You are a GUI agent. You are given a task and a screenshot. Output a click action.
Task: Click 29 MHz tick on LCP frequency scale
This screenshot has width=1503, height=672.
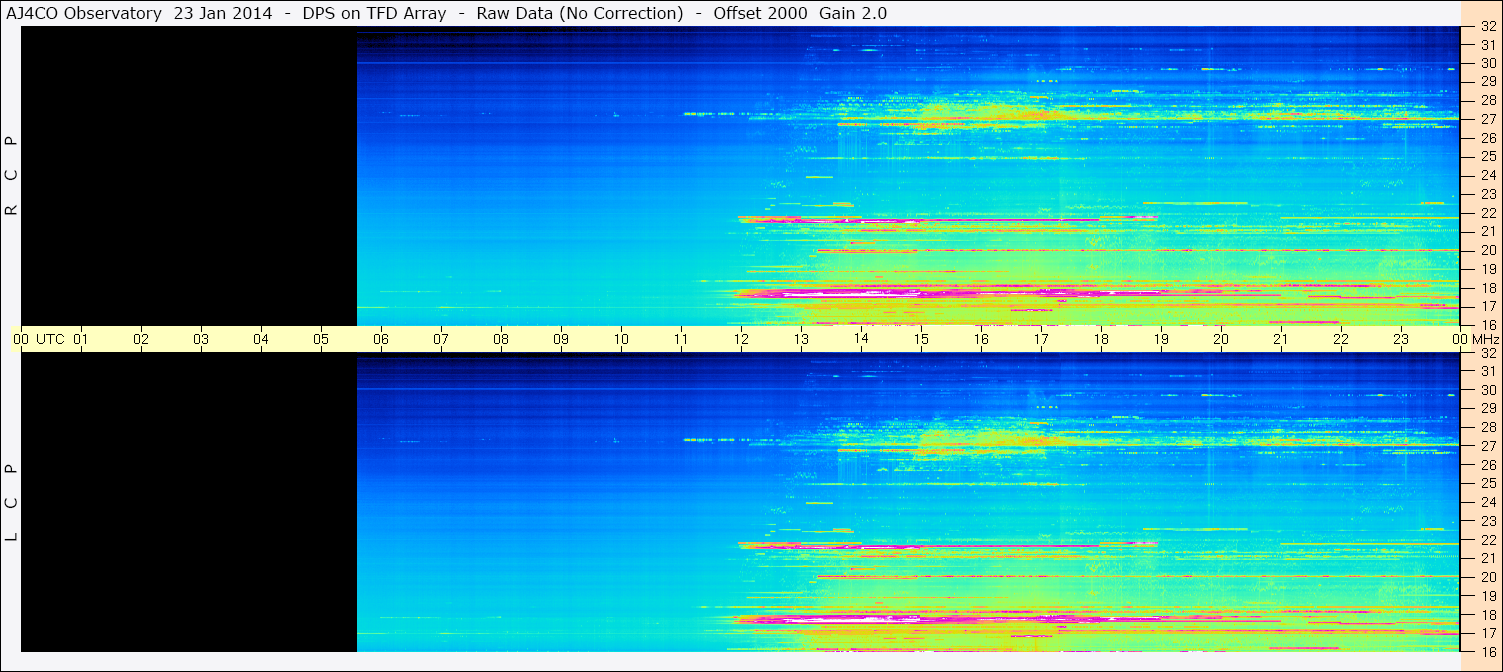[x=1488, y=408]
